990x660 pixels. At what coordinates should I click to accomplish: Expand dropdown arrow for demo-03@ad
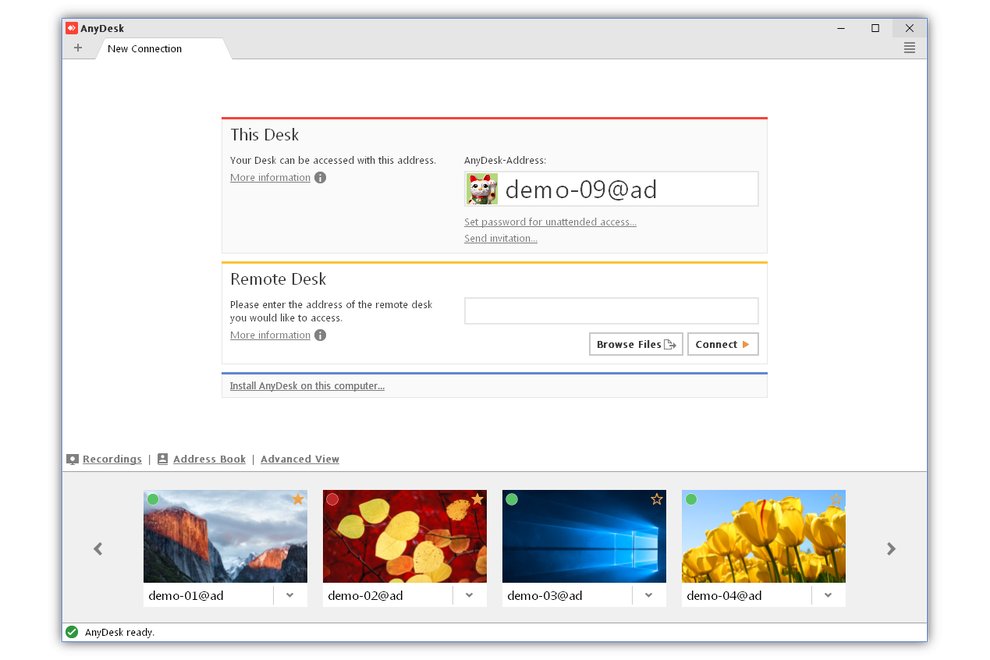coord(648,595)
